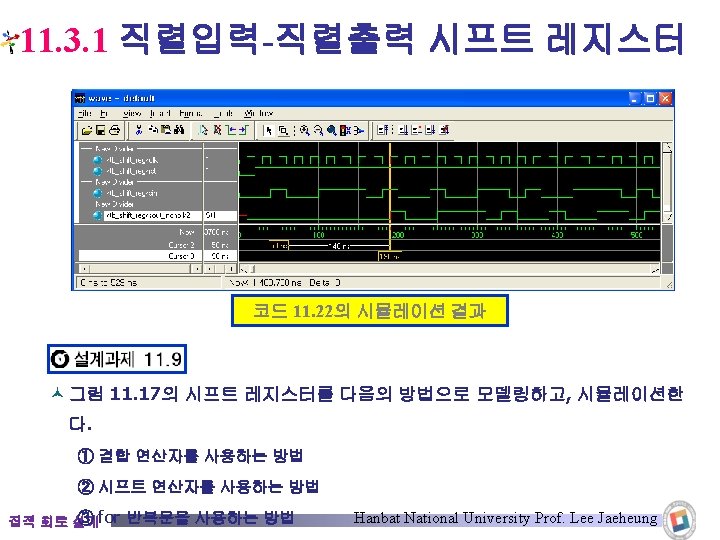Select the highlighted tb_shift_reg/sout signal row
The image size is (720, 540).
click(x=153, y=215)
